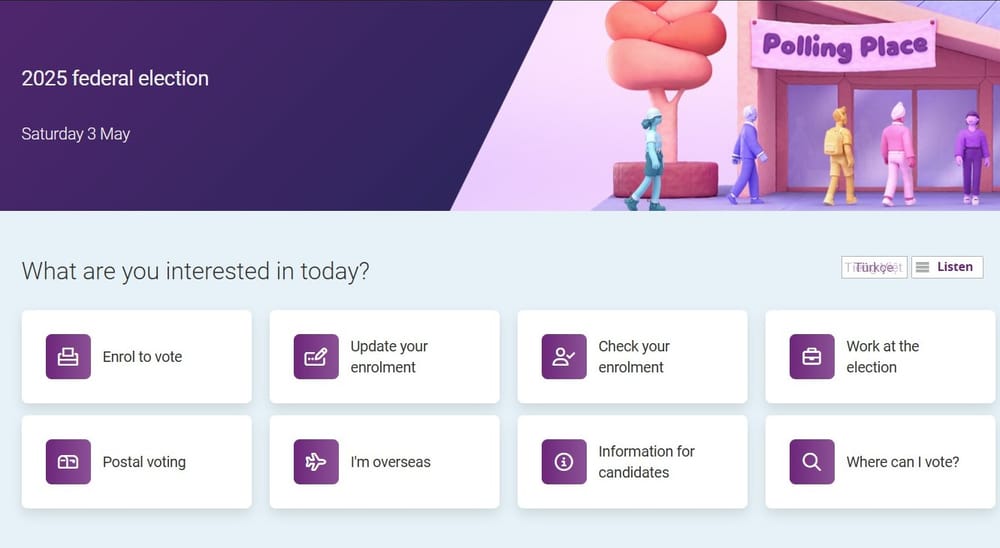Click the I'm overseas airplane icon

[x=316, y=462]
